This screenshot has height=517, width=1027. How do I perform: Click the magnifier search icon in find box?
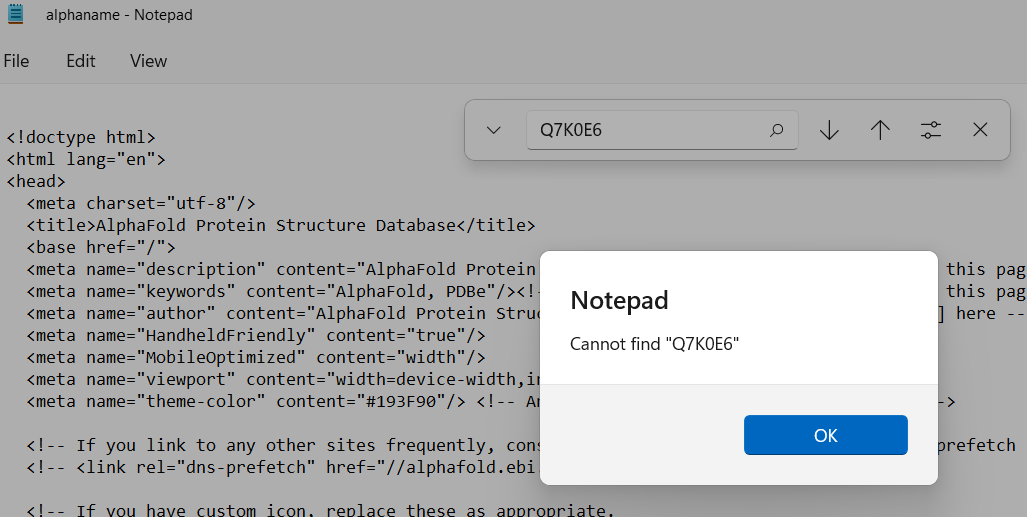(777, 130)
